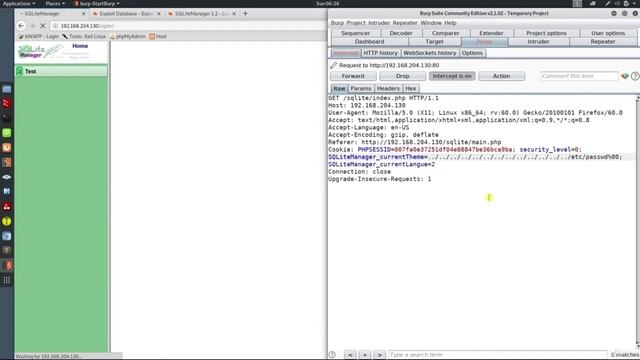
Task: Click the Drop button in Burp
Action: tap(402, 76)
